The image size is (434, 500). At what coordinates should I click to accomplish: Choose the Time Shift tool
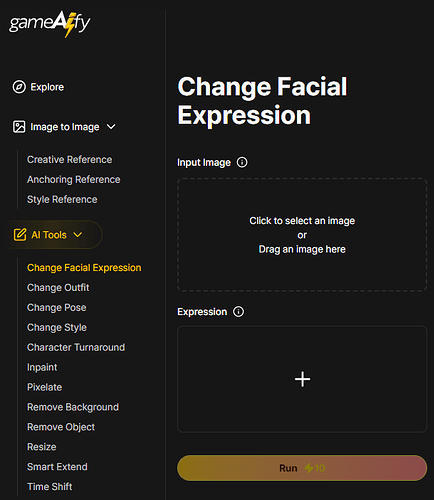tap(49, 487)
